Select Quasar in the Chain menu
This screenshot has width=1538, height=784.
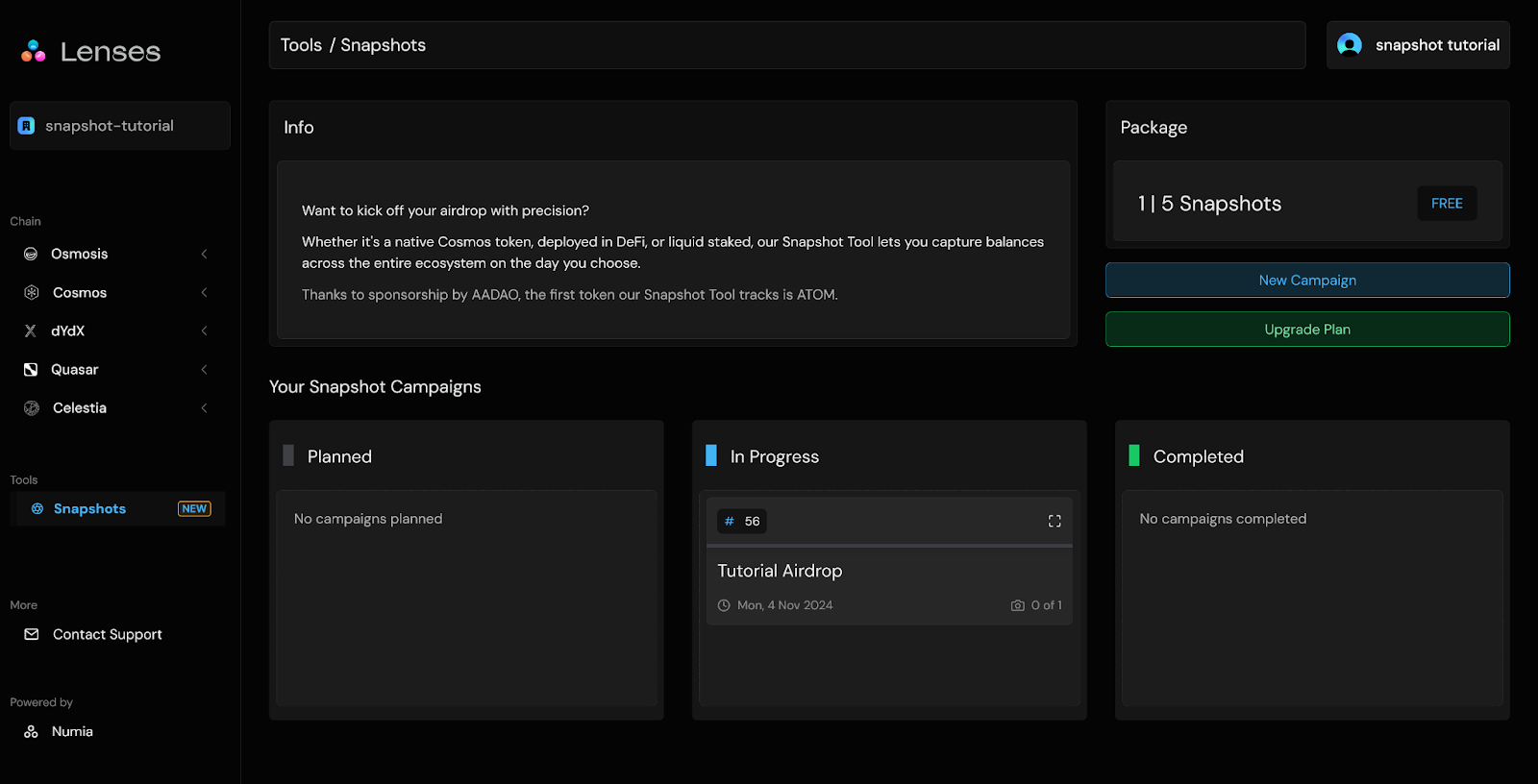pos(117,369)
